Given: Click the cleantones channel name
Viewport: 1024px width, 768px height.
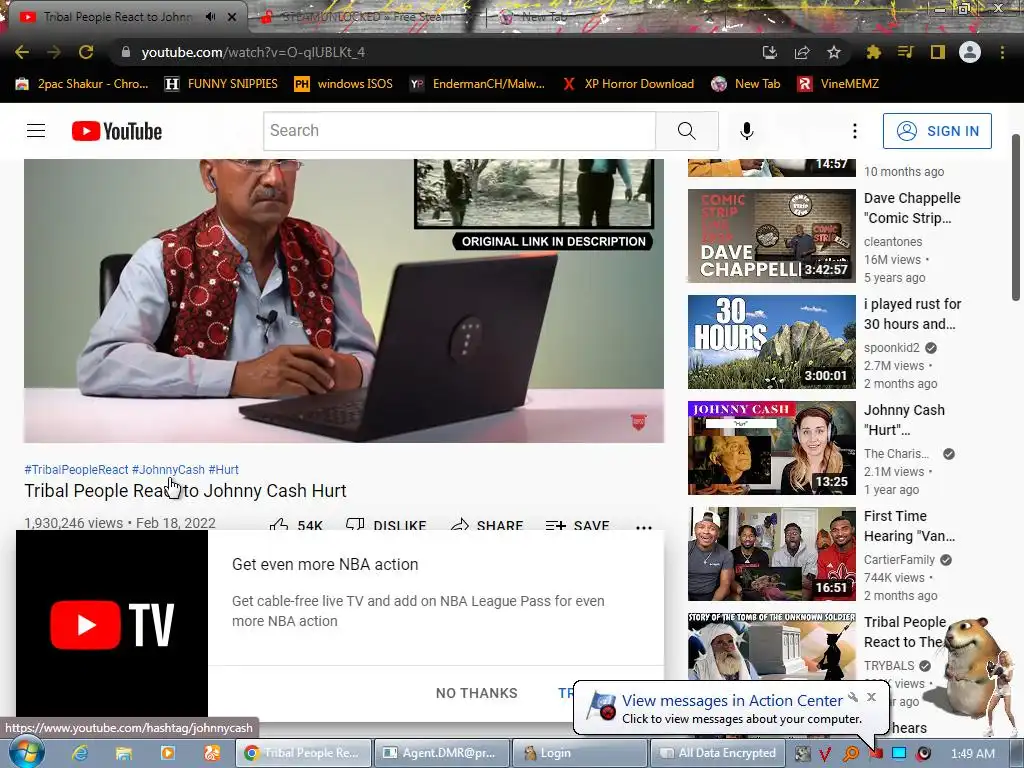Looking at the screenshot, I should [x=893, y=242].
